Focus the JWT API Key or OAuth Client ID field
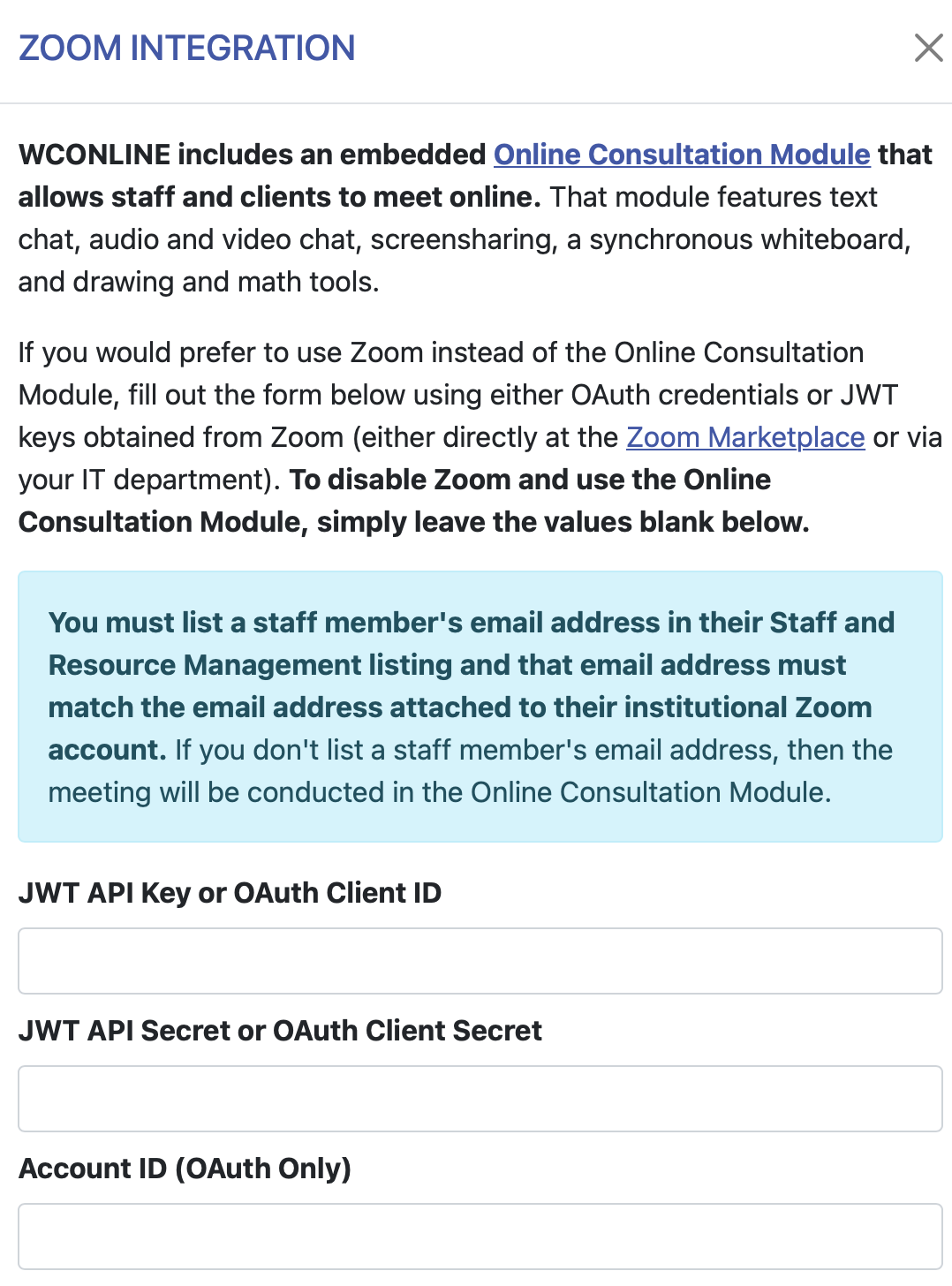 click(480, 961)
